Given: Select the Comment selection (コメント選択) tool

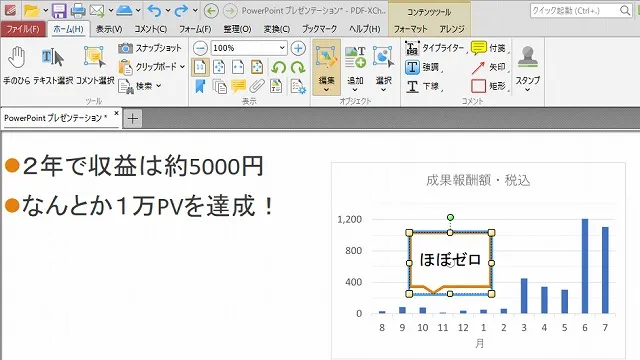Looking at the screenshot, I should (95, 65).
